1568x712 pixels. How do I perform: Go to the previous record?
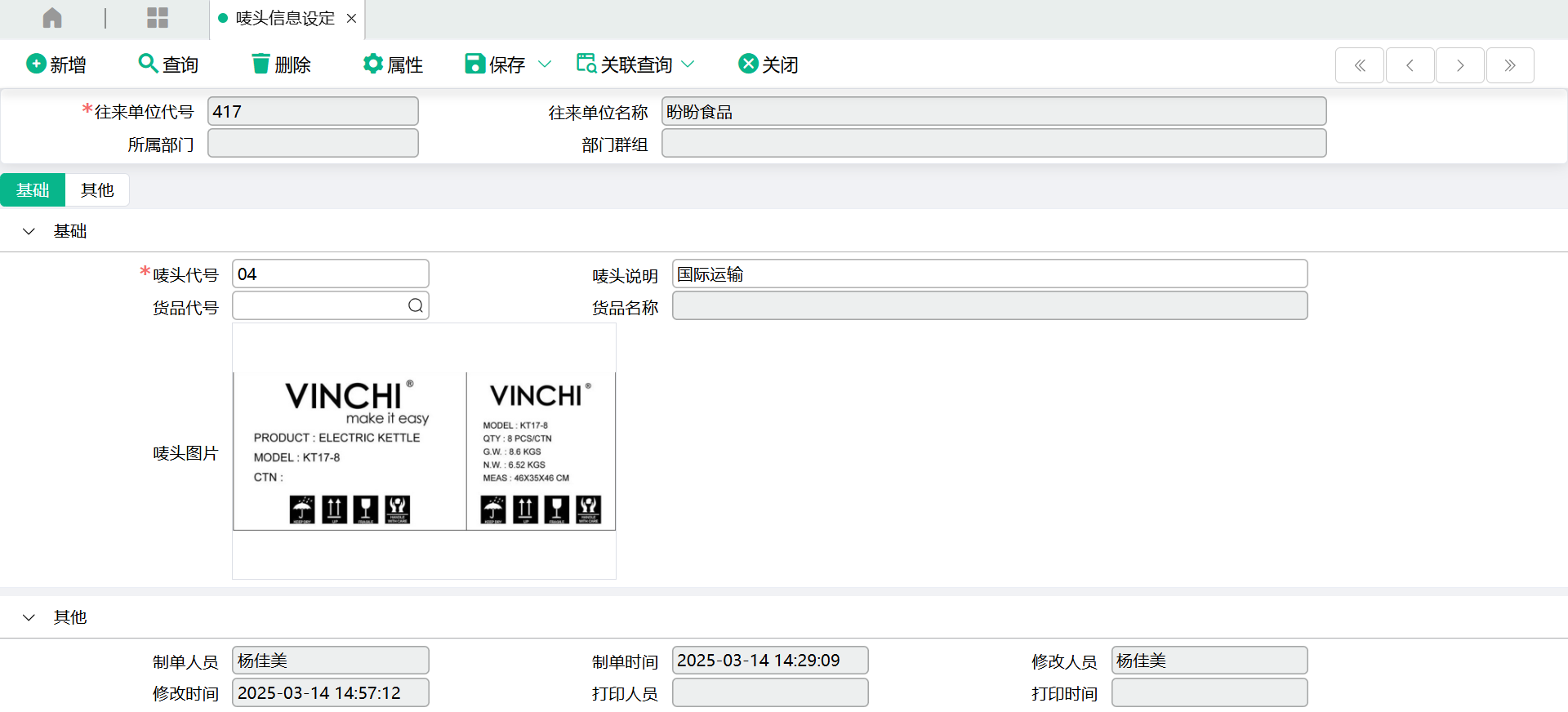click(1410, 65)
